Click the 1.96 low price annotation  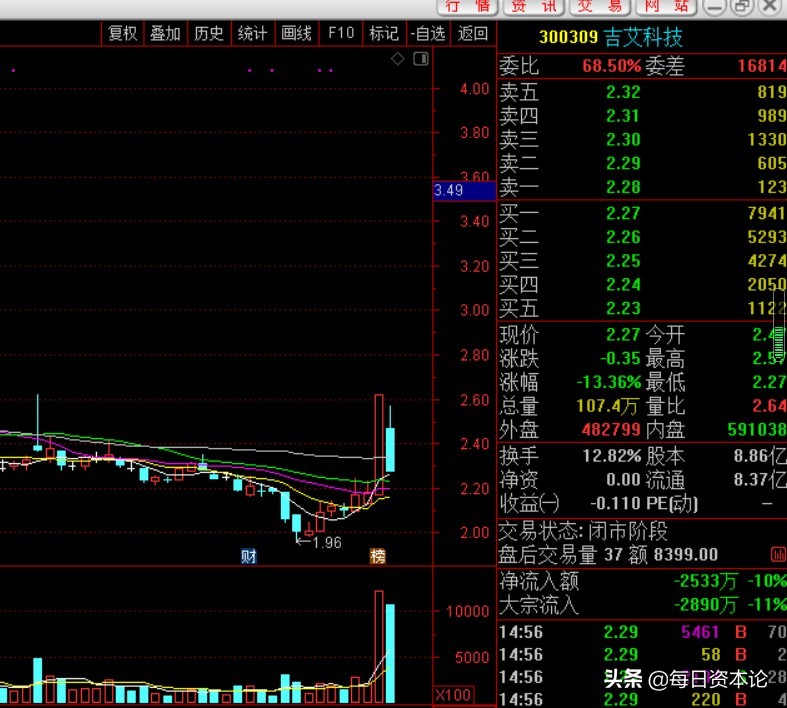(x=327, y=542)
